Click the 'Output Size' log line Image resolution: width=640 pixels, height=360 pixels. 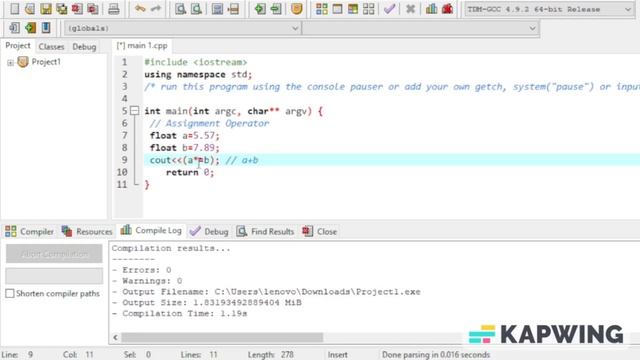207,302
